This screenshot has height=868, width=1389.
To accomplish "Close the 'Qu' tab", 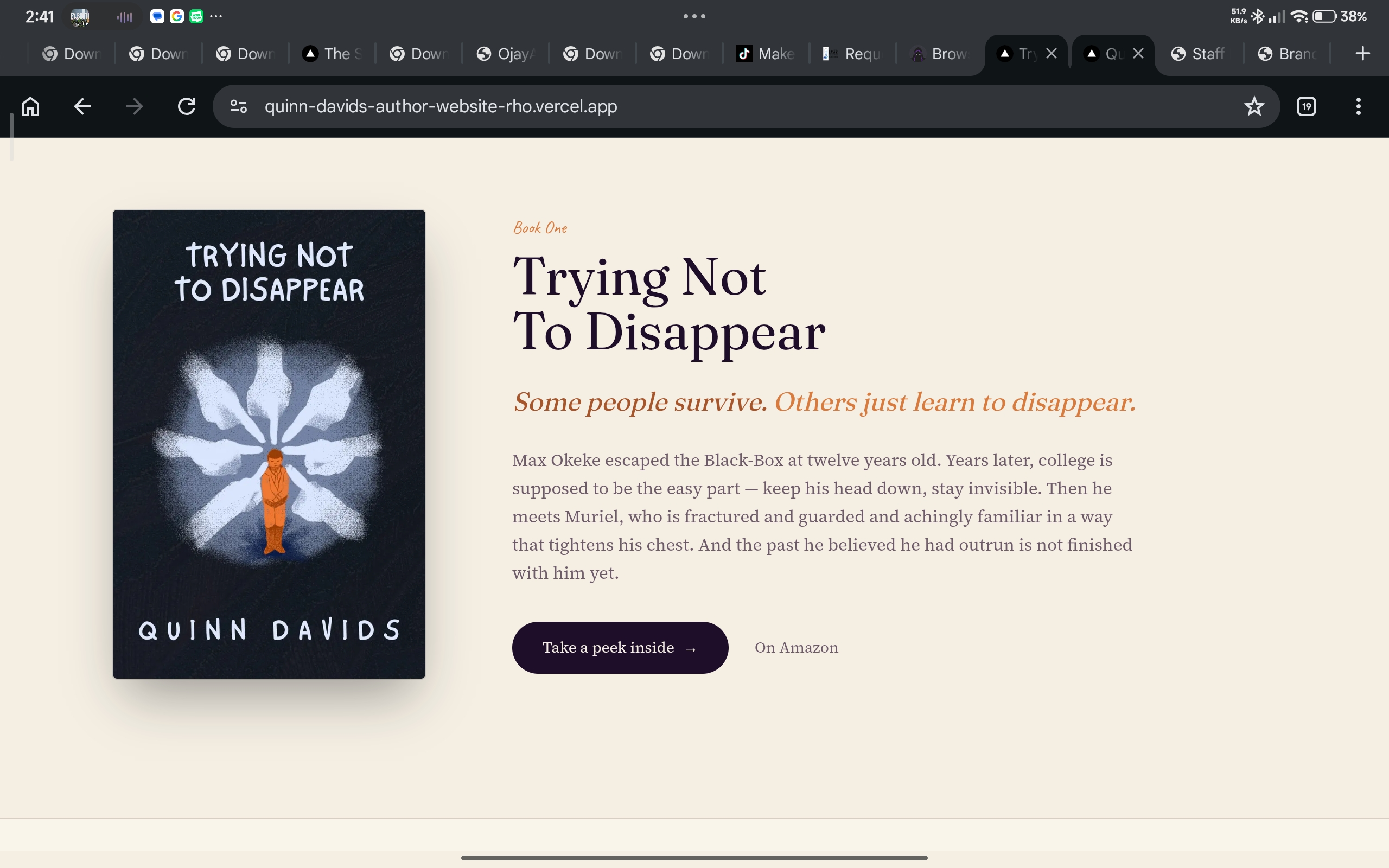I will 1138,53.
